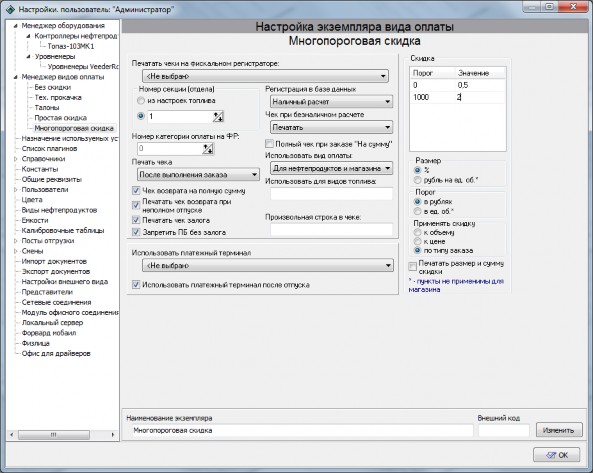Expand the Посты отгрузки tree node

[x=16, y=241]
